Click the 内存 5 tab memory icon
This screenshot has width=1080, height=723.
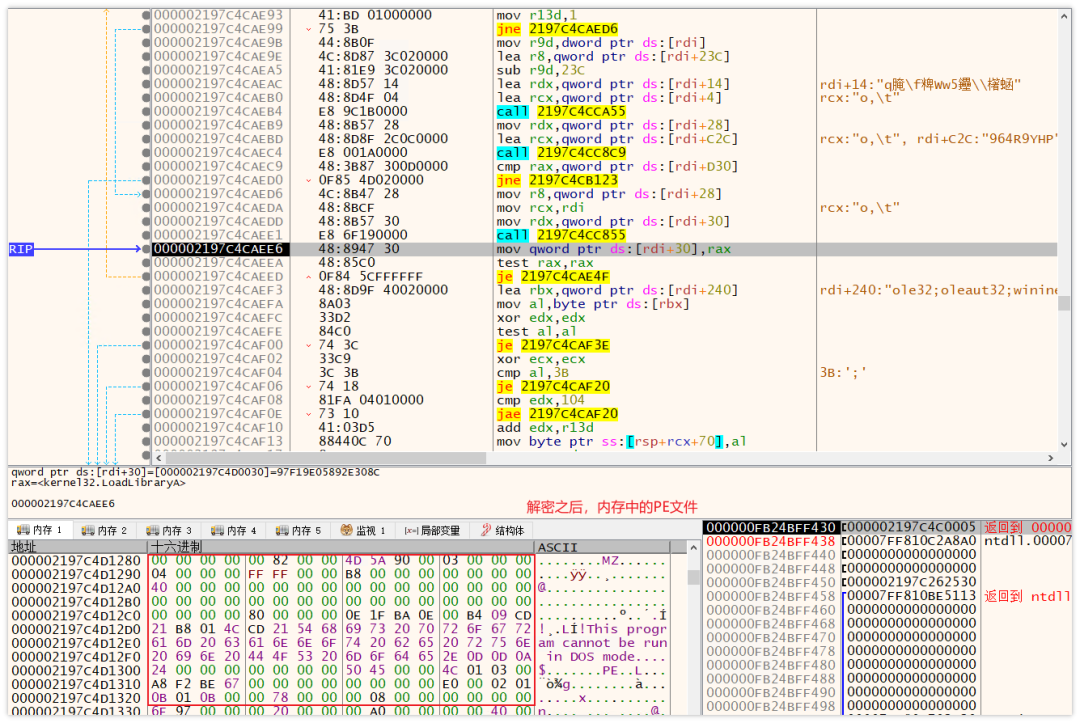pyautogui.click(x=282, y=530)
